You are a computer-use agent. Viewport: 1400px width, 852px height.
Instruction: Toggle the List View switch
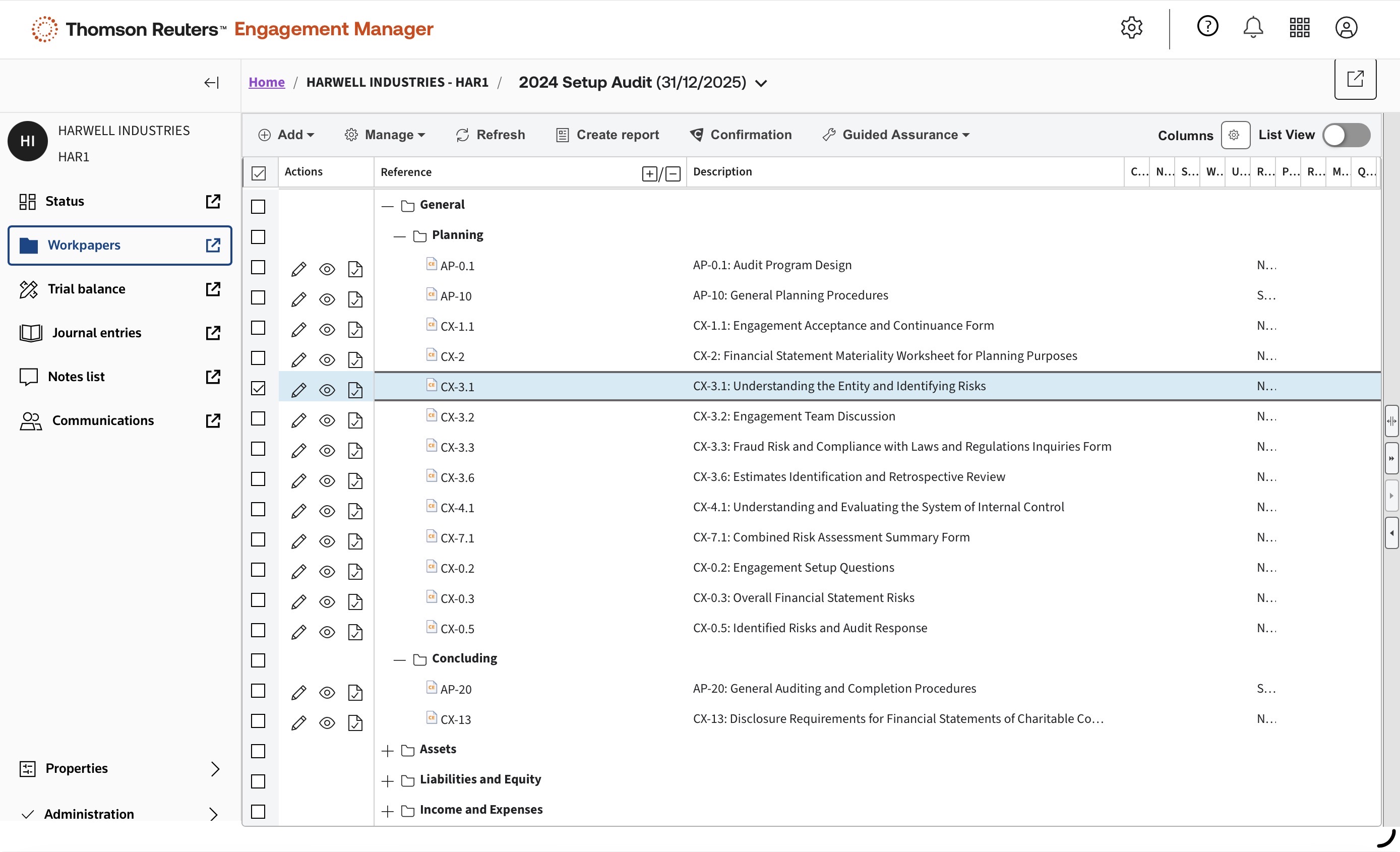(x=1346, y=135)
